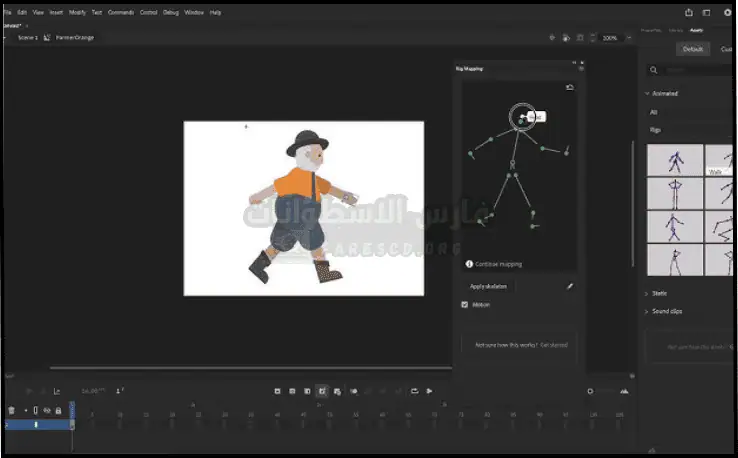Open the 100% zoom dropdown
Image resolution: width=738 pixels, height=458 pixels.
click(628, 38)
